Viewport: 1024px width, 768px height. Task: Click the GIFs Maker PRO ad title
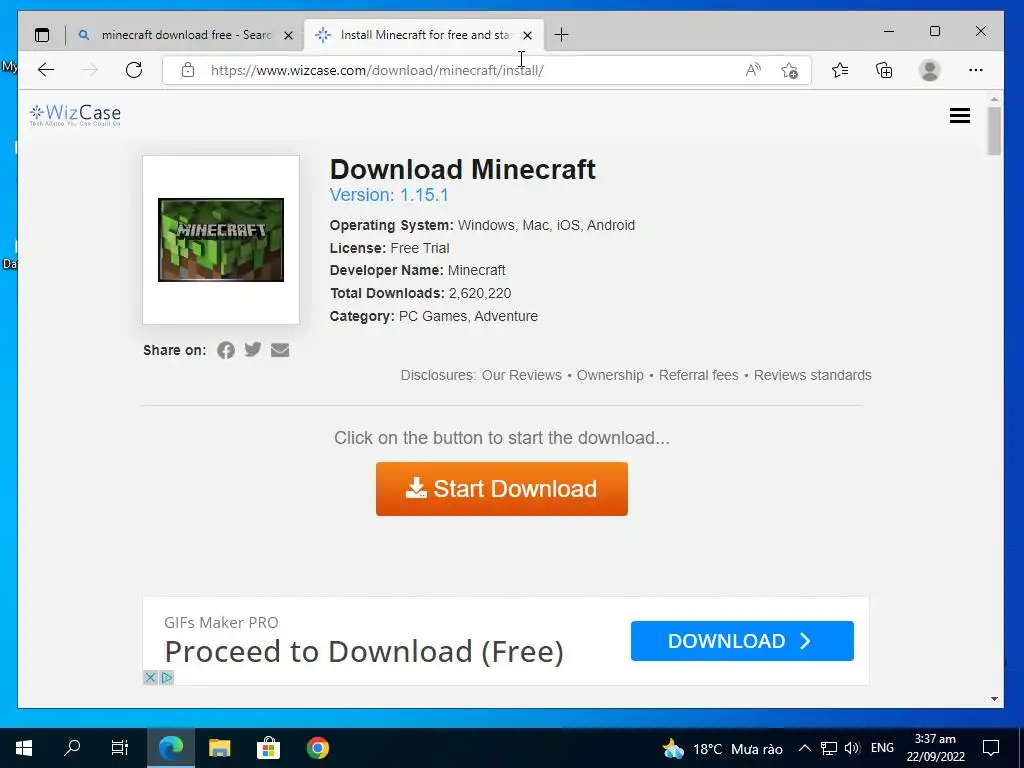tap(221, 622)
